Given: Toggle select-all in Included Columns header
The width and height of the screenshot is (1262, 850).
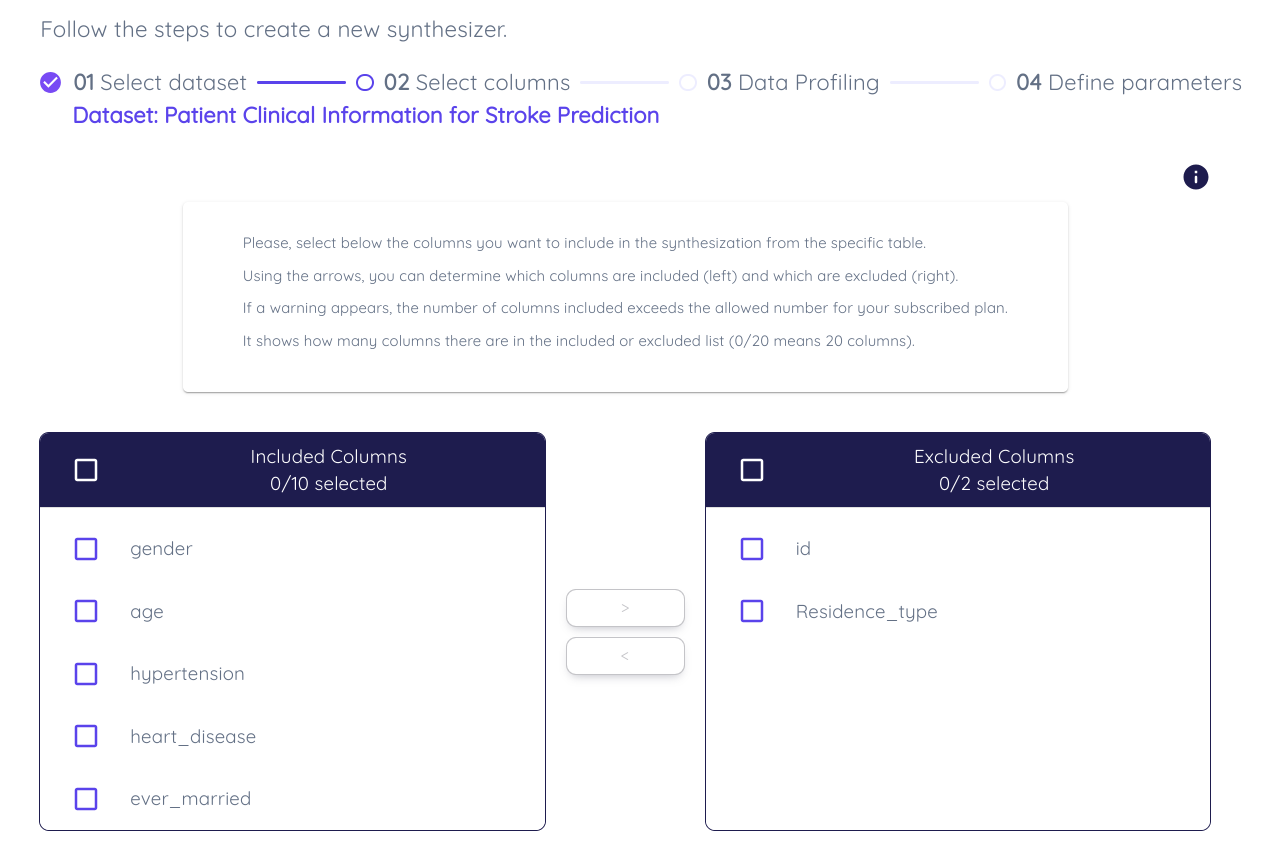Looking at the screenshot, I should pyautogui.click(x=86, y=470).
